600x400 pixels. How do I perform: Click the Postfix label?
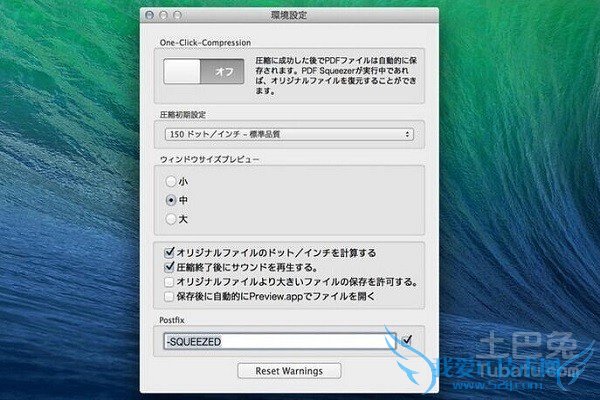tap(172, 320)
